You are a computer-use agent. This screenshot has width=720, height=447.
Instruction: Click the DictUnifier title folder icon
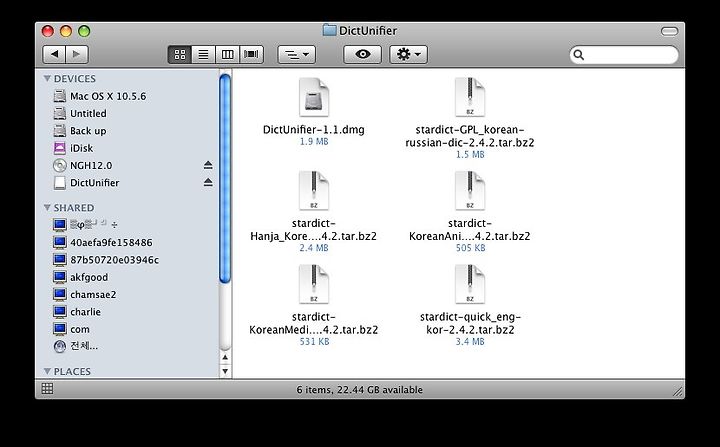click(x=329, y=30)
